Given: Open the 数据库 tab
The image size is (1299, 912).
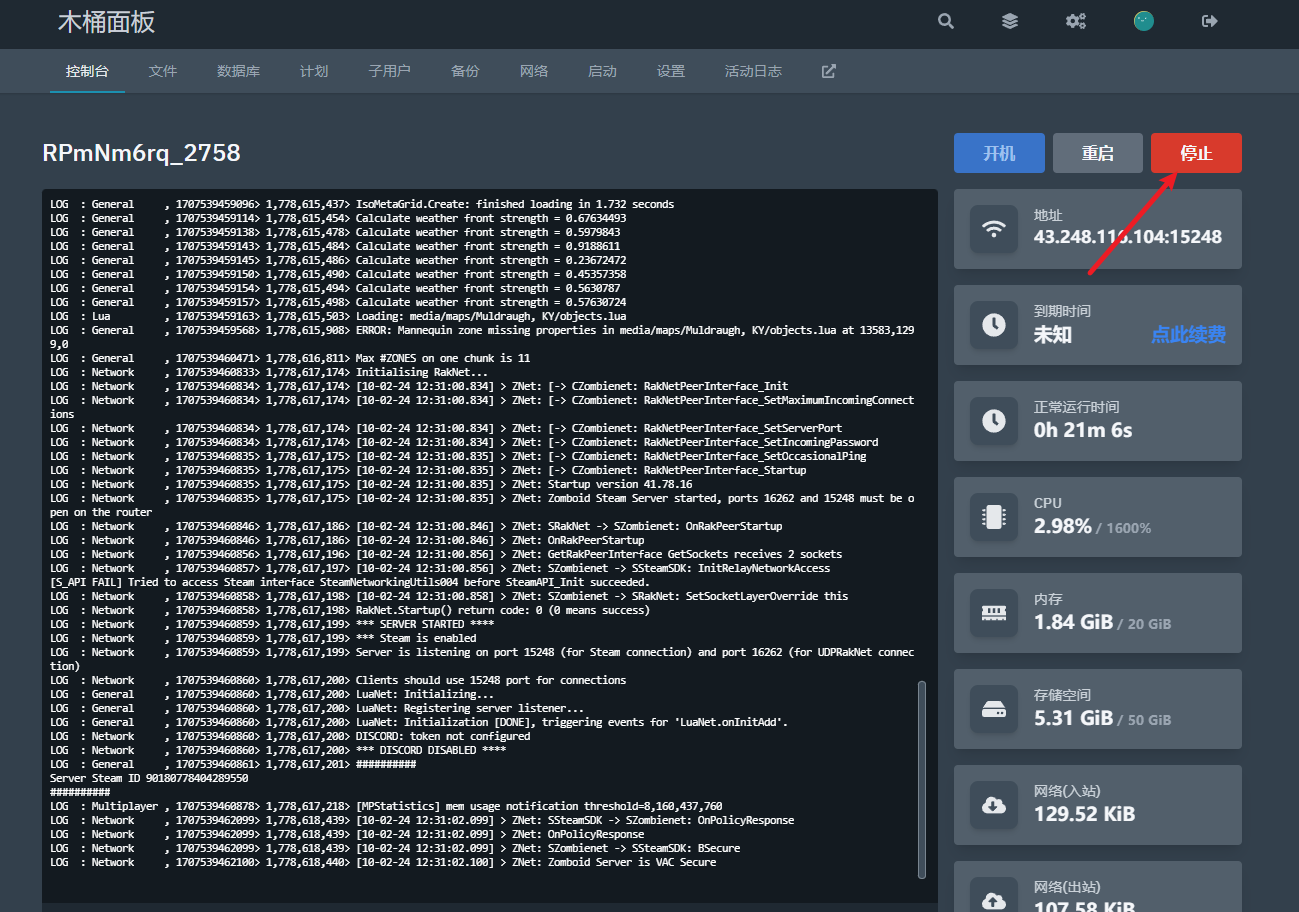Looking at the screenshot, I should point(238,71).
